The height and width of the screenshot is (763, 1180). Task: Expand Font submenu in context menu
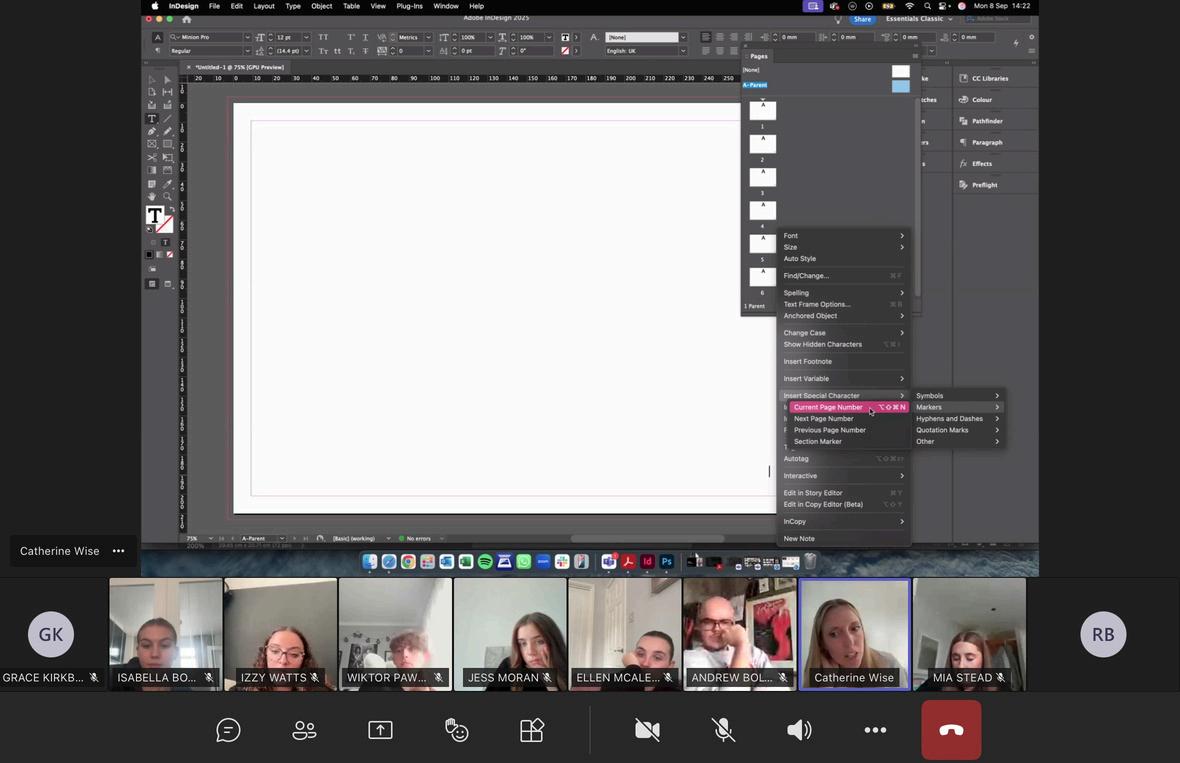843,236
